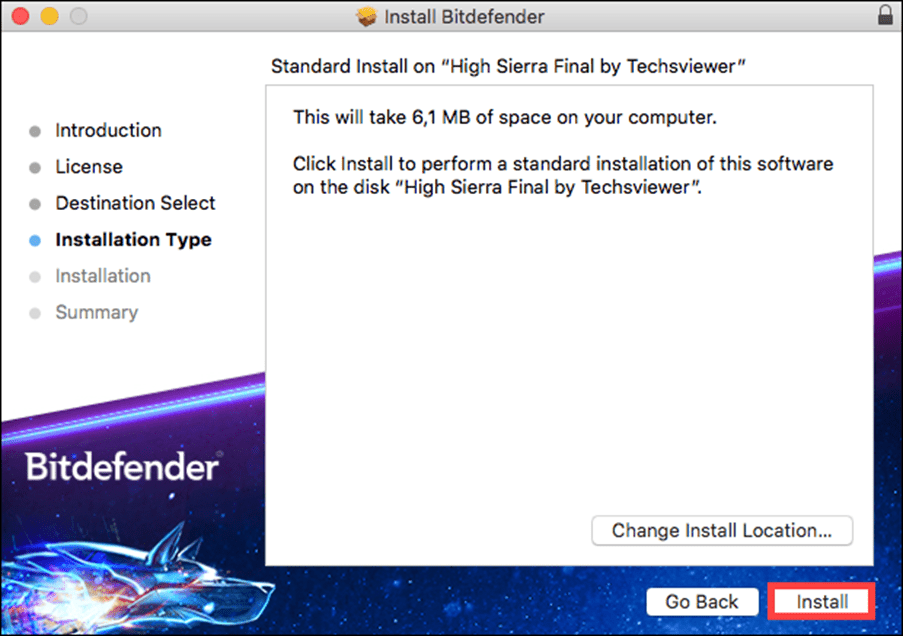The width and height of the screenshot is (903, 636).
Task: Click the Standard Install header text
Action: pyautogui.click(x=510, y=66)
